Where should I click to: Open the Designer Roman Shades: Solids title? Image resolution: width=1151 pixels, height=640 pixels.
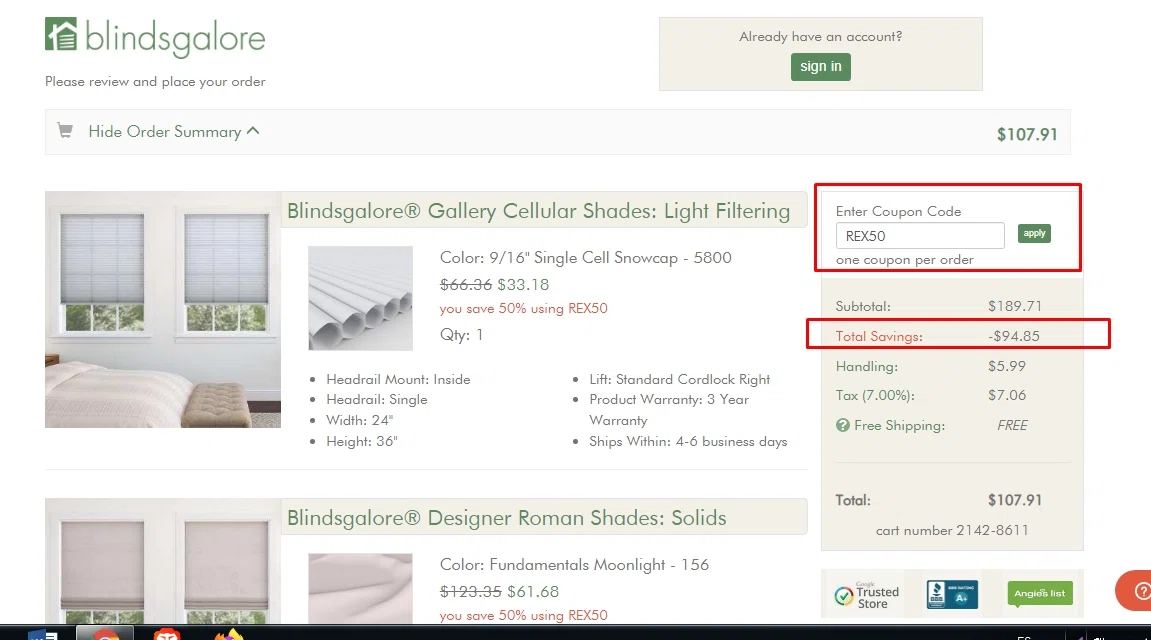(x=506, y=518)
